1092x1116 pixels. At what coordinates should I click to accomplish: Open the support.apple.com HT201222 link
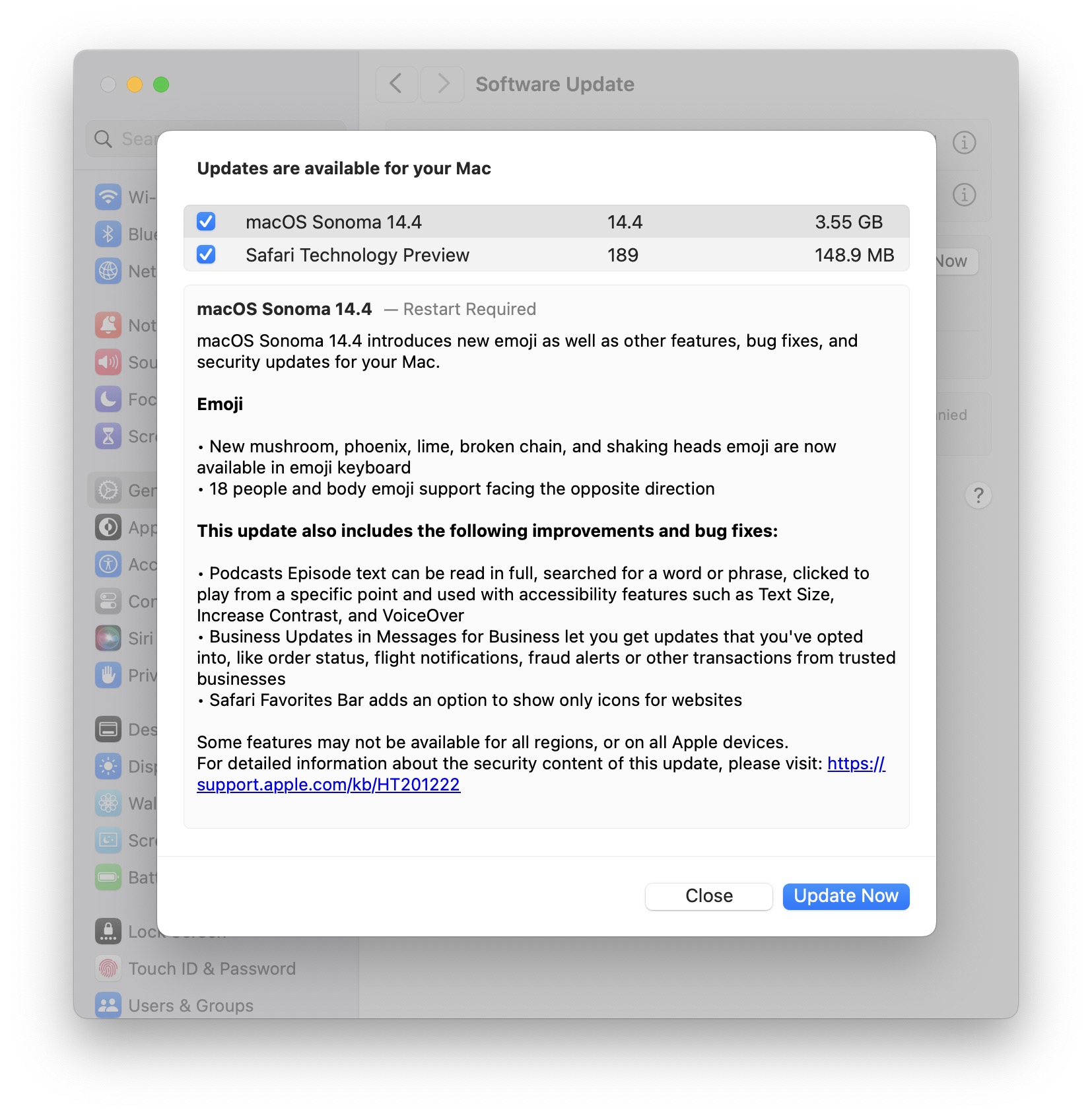pos(328,785)
